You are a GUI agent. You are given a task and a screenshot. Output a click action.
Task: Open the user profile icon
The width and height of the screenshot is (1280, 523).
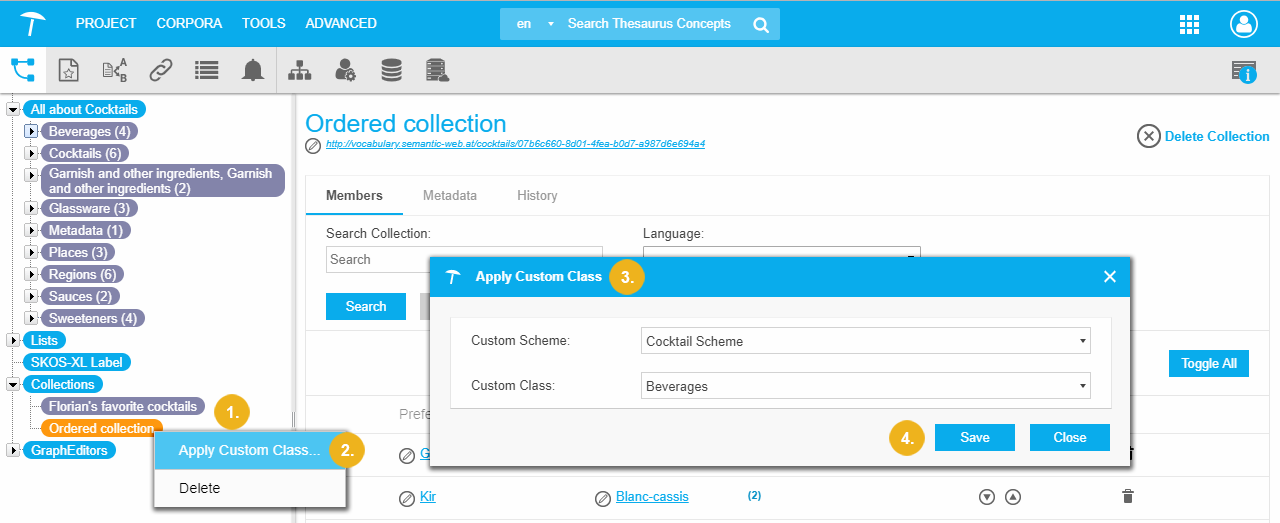coord(1244,24)
